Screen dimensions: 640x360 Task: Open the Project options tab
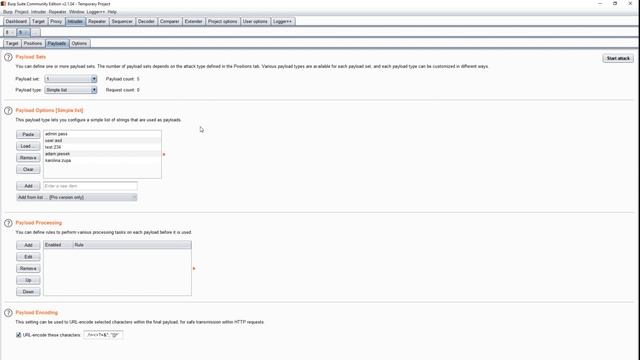(x=222, y=21)
